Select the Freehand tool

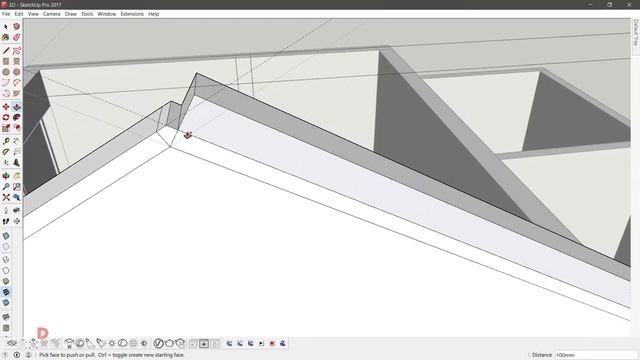tap(16, 51)
